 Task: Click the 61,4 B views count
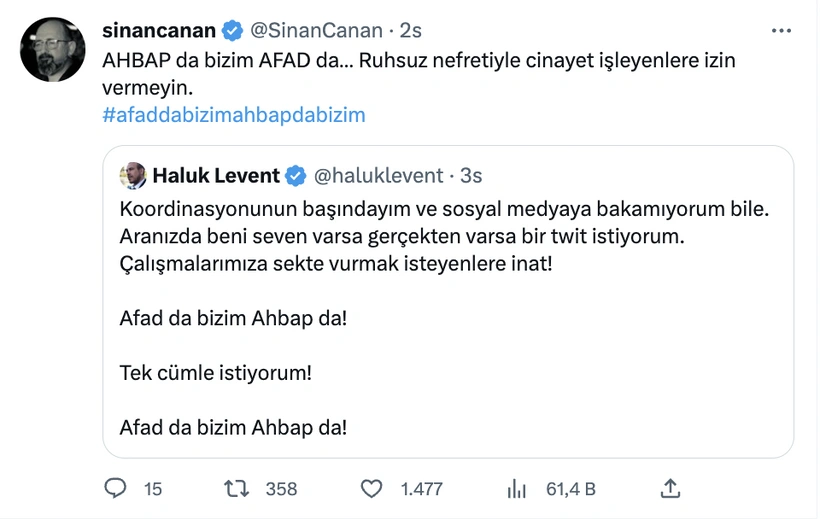pyautogui.click(x=571, y=489)
